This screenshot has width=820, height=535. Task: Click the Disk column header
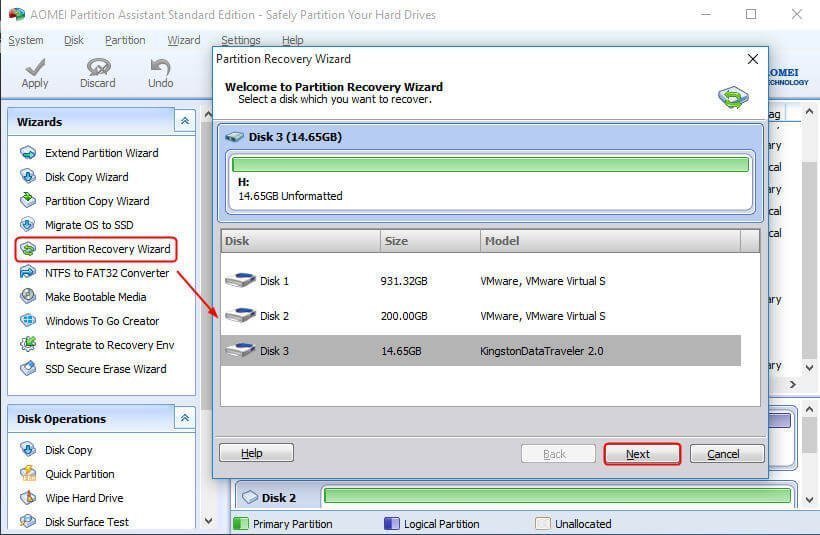[300, 241]
